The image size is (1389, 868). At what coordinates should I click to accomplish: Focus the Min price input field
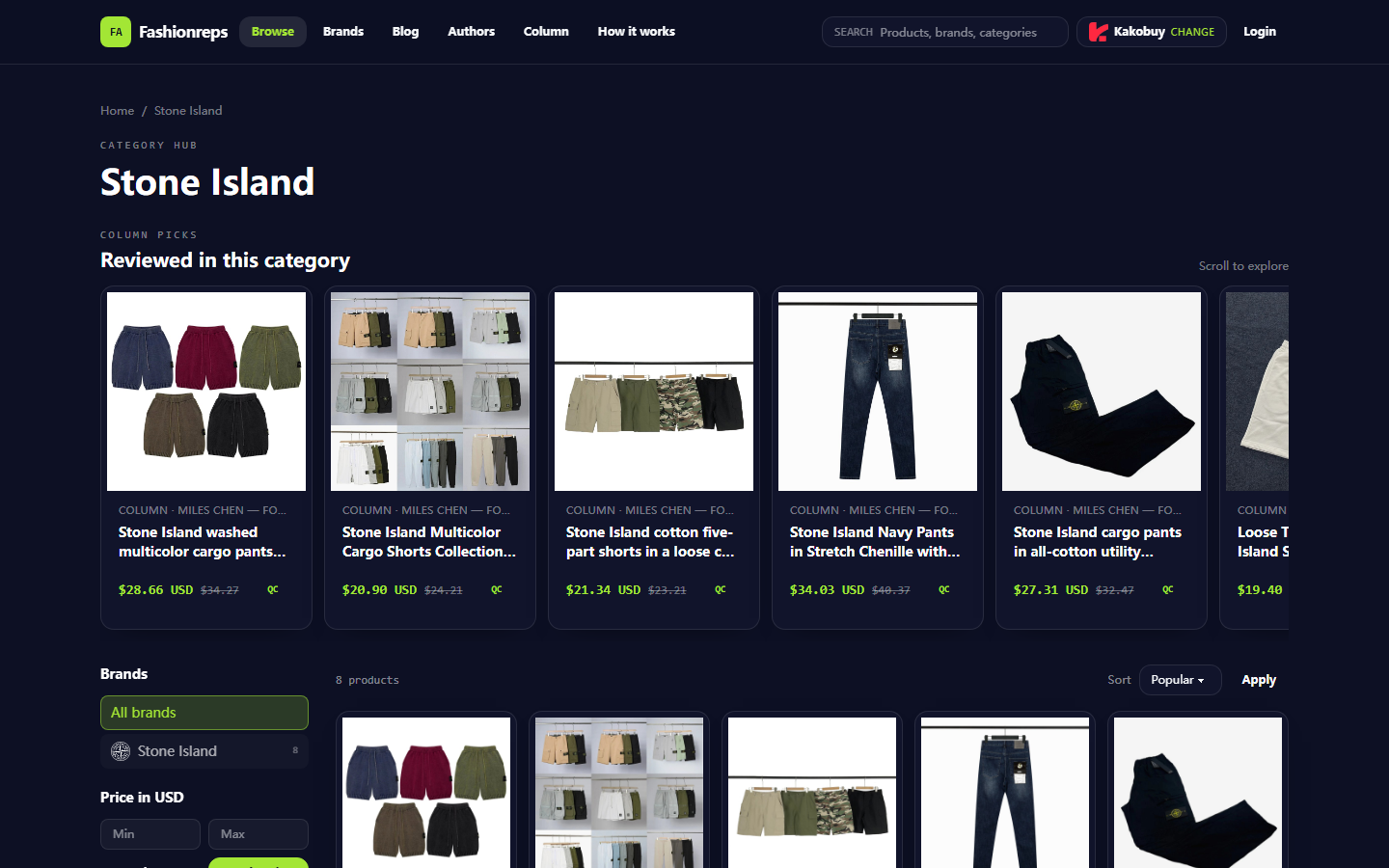click(x=150, y=834)
